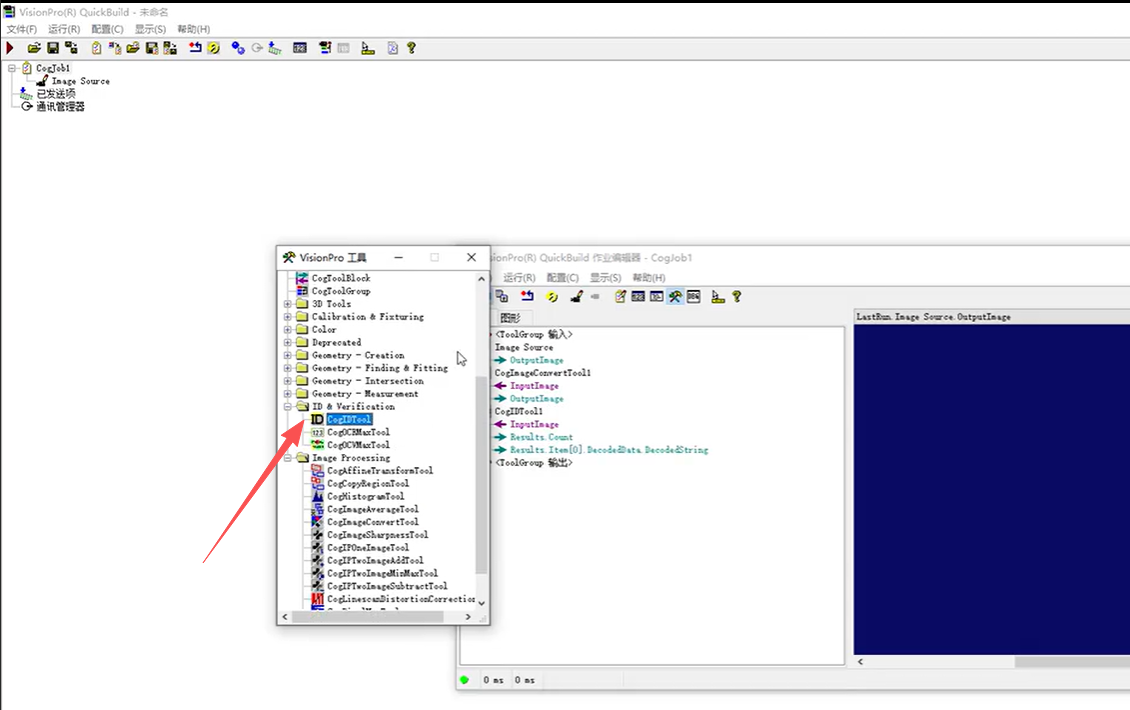This screenshot has width=1130, height=710.
Task: Click the yellow circular run-continuous icon in main toolbar
Action: [x=213, y=48]
